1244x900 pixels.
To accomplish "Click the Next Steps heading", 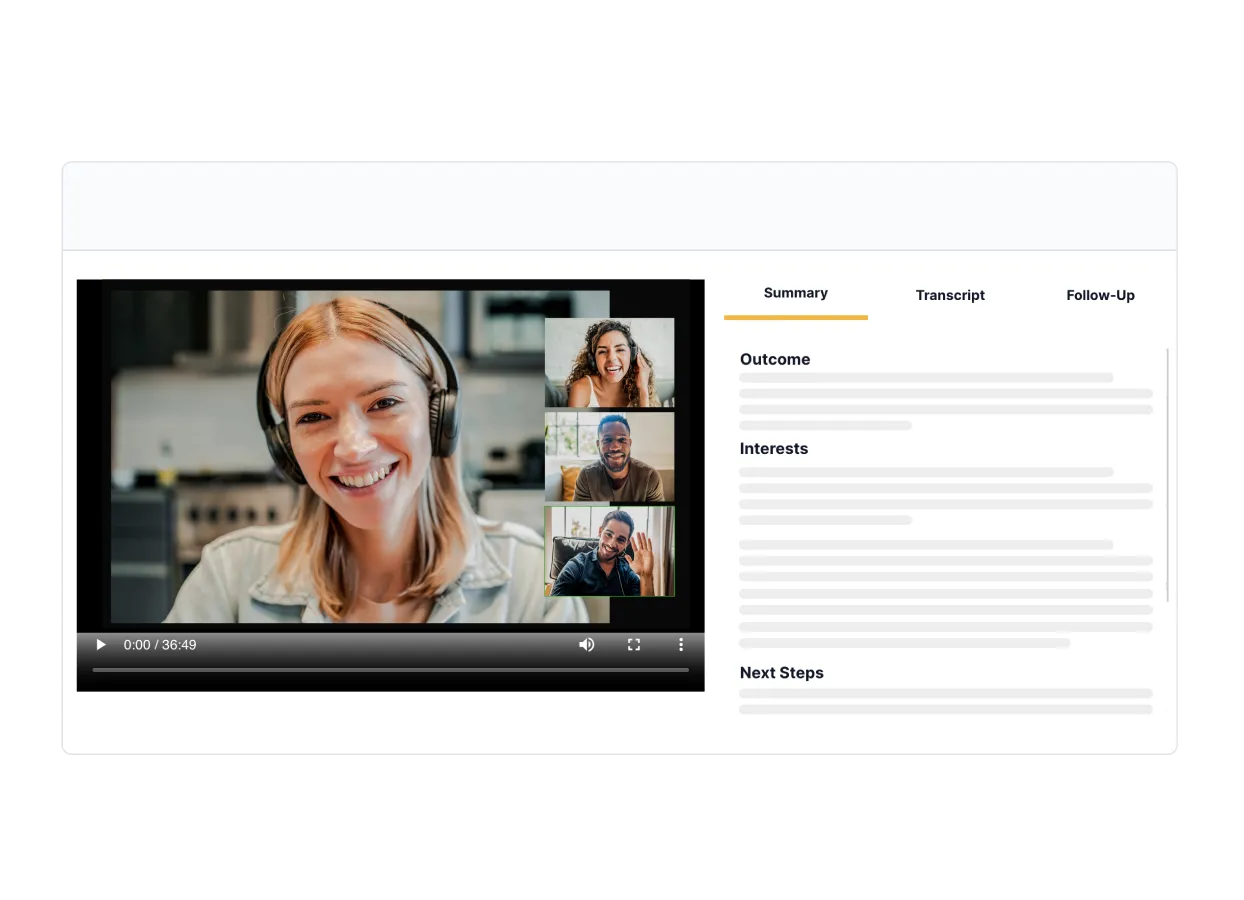I will coord(782,673).
